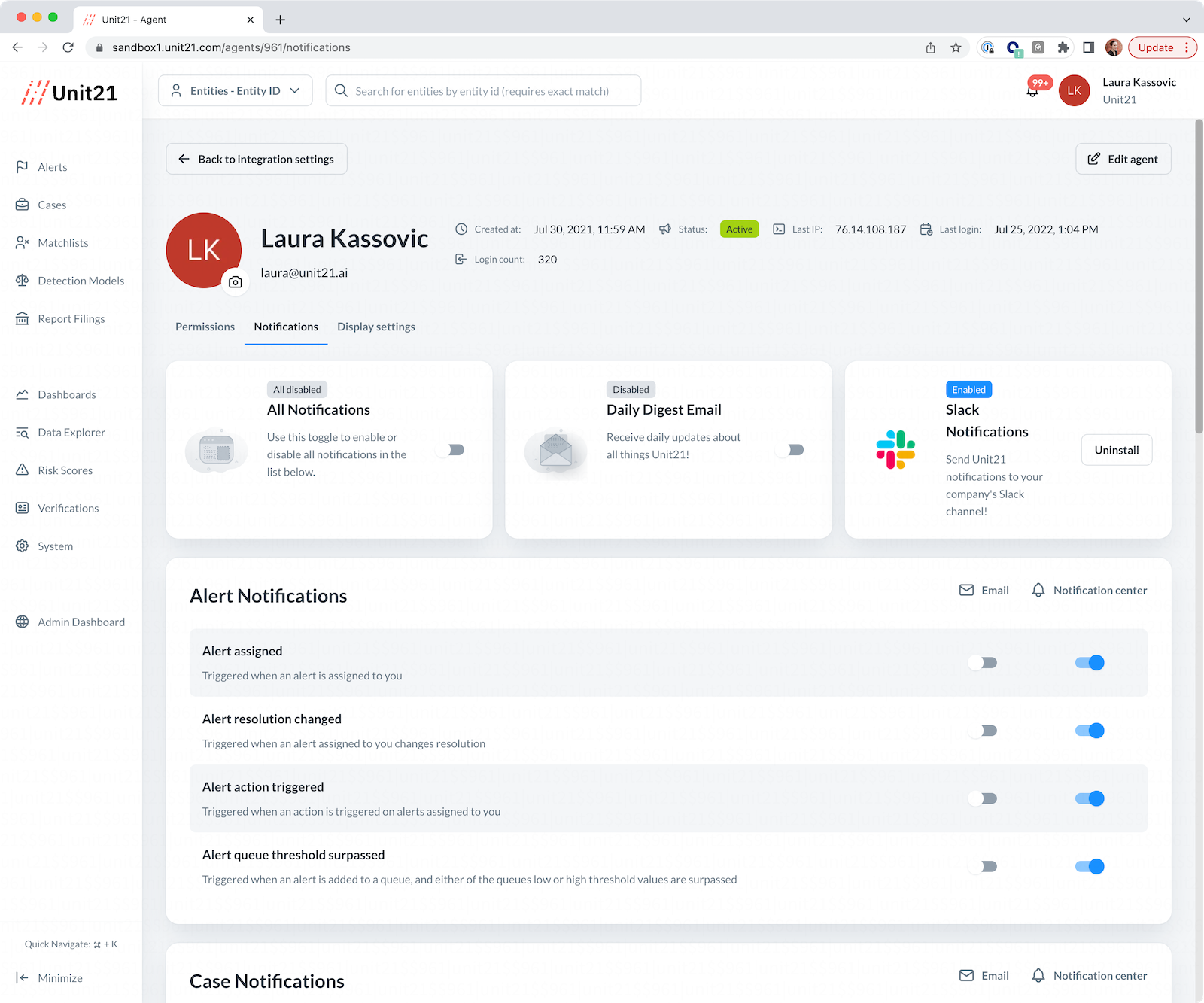Open the Chrome Update menu
This screenshot has width=1204, height=1003.
coord(1162,47)
